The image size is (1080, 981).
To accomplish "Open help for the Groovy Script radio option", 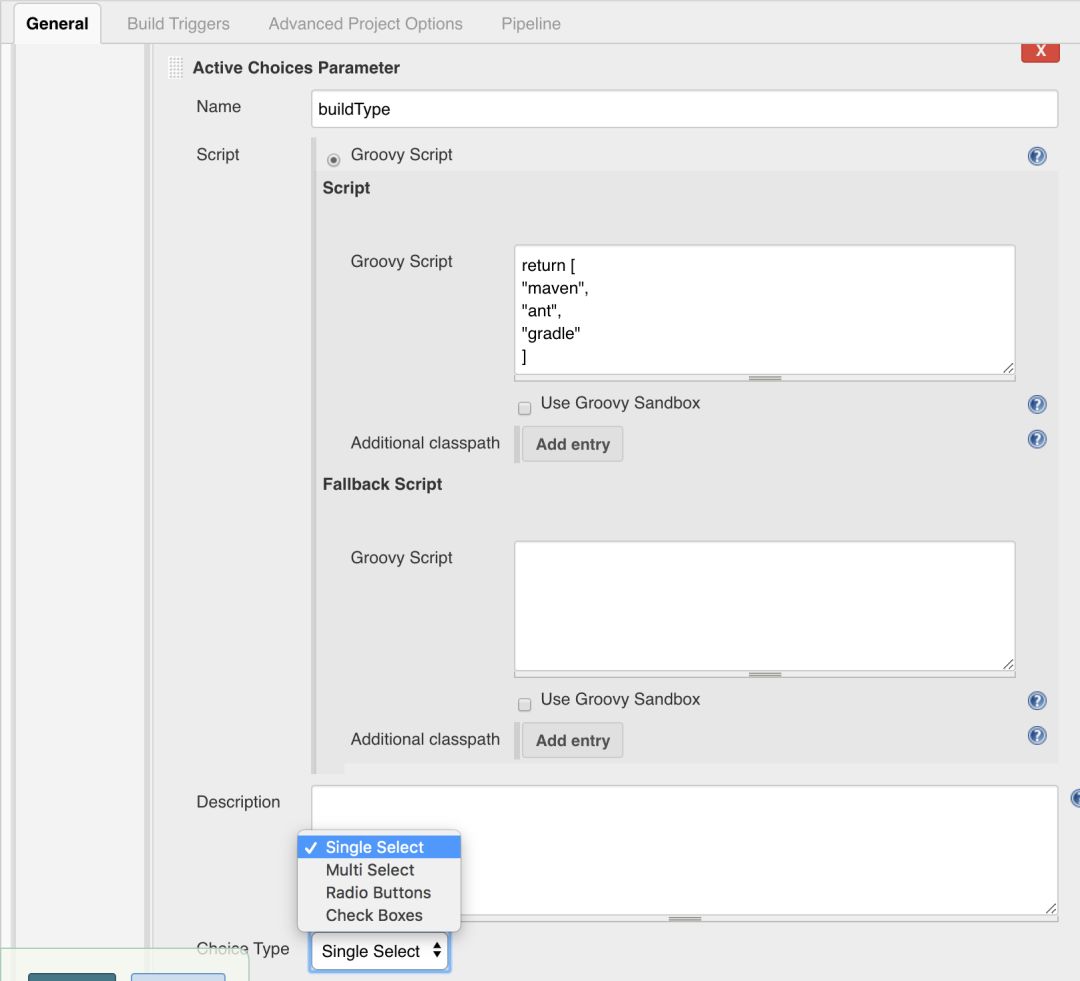I will point(1037,156).
